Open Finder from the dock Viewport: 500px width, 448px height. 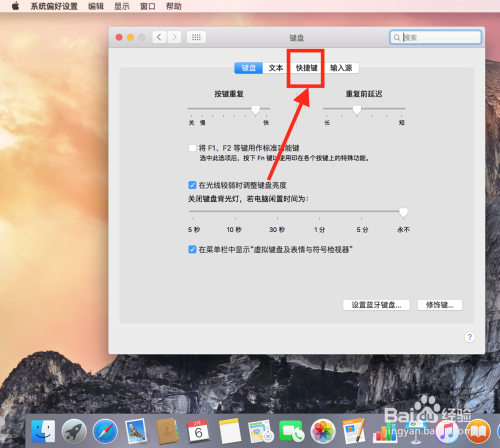[x=43, y=431]
